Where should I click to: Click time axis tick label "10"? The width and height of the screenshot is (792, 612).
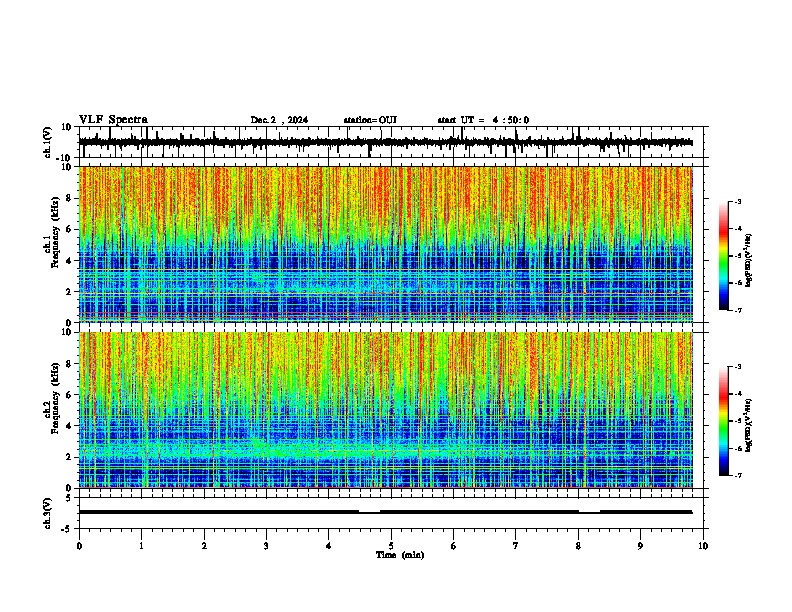[703, 546]
